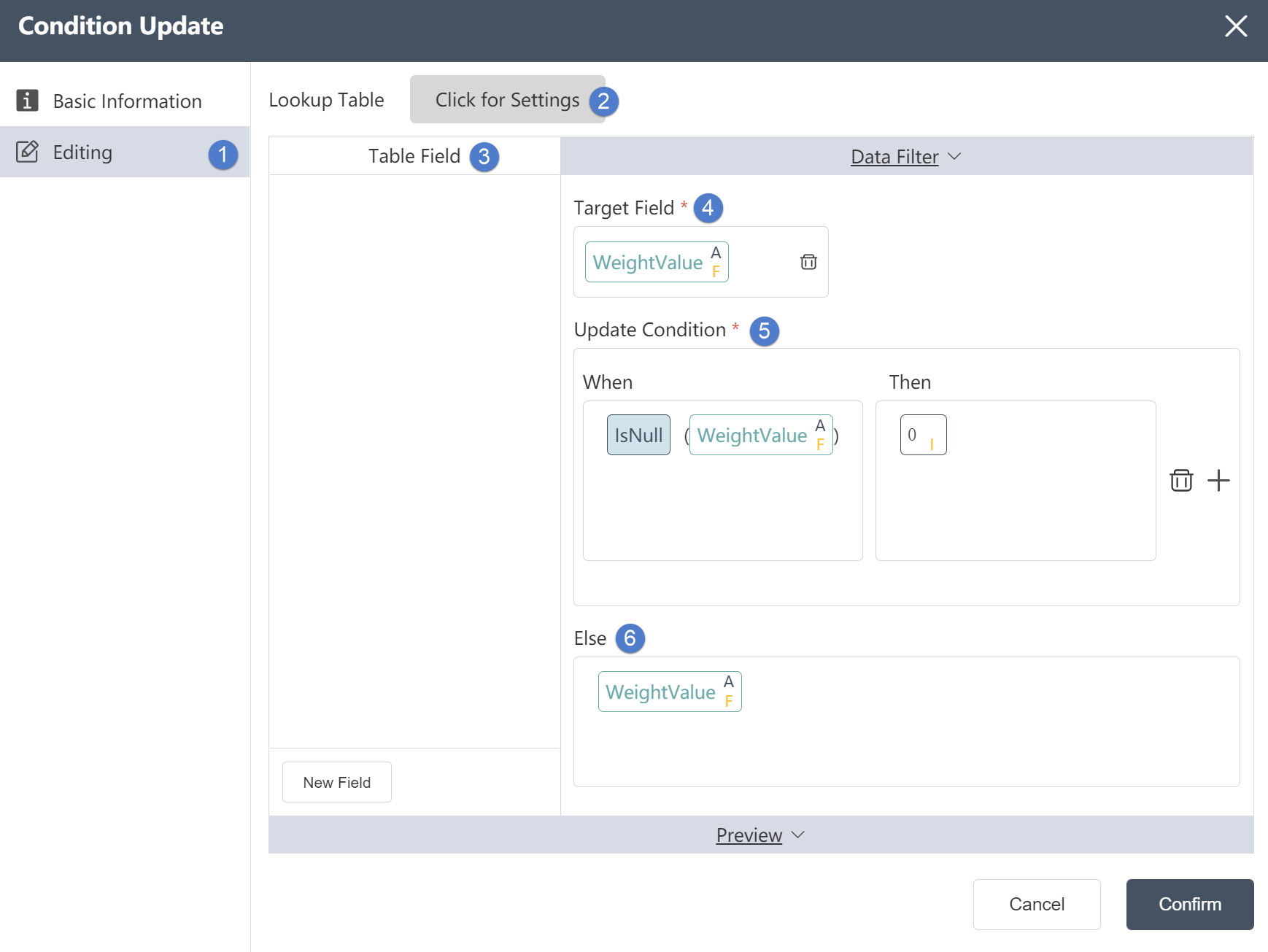
Task: Select WeightValue tag in Target Field
Action: (x=657, y=262)
